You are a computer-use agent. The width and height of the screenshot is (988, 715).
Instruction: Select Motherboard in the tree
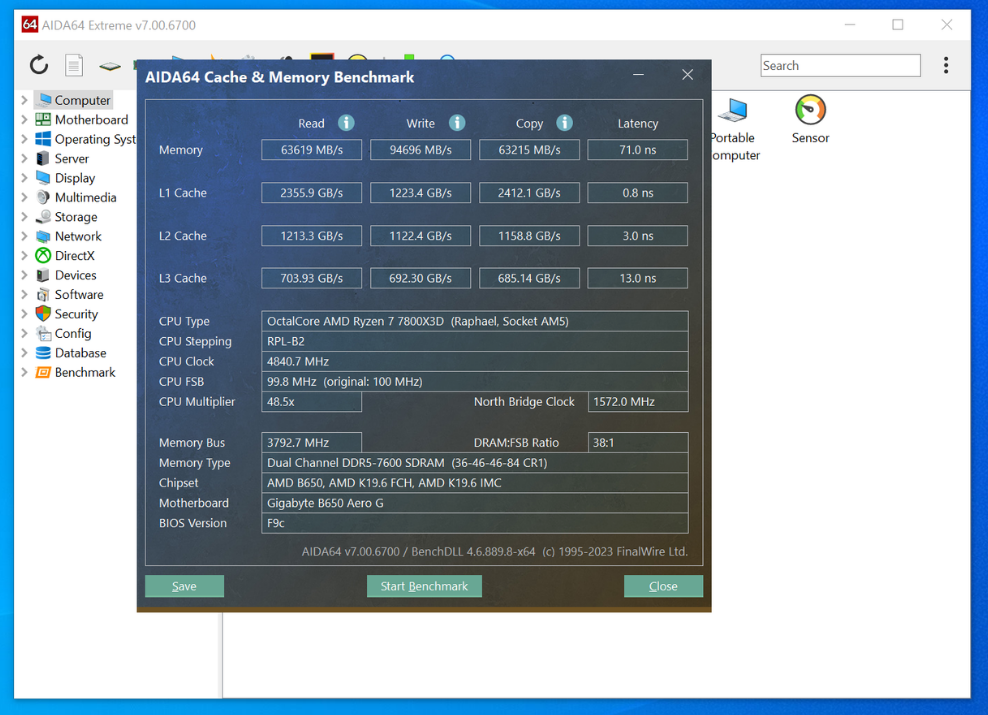tap(91, 120)
